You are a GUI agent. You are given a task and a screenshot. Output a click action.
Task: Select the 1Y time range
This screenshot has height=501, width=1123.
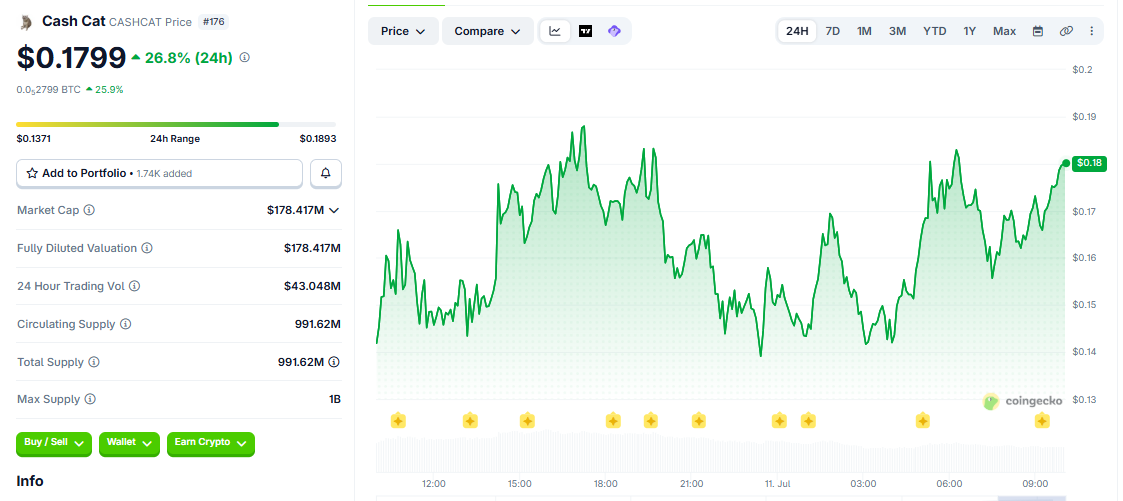click(x=970, y=31)
